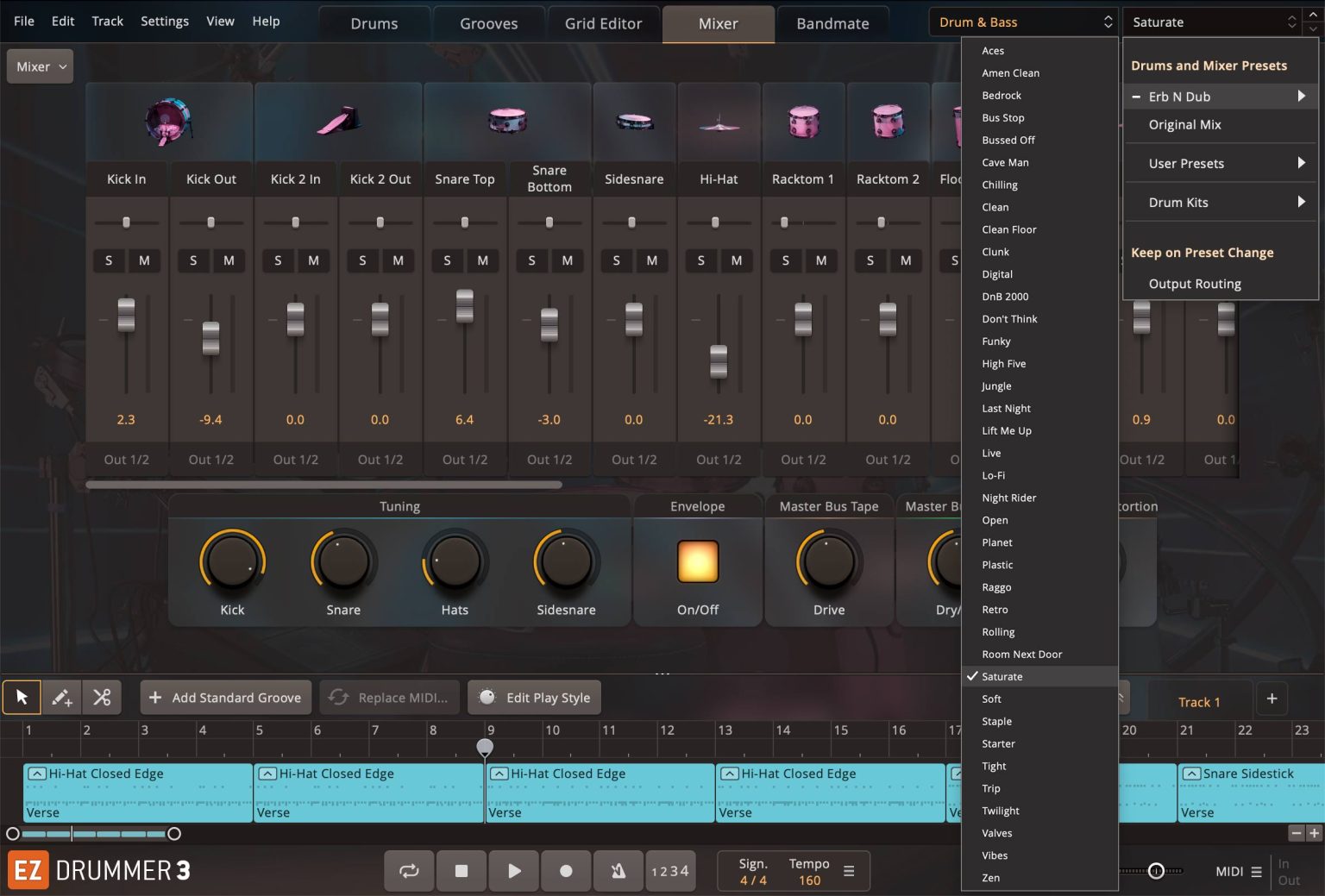This screenshot has height=896, width=1325.
Task: Mute the Hi-Hat channel
Action: [737, 260]
